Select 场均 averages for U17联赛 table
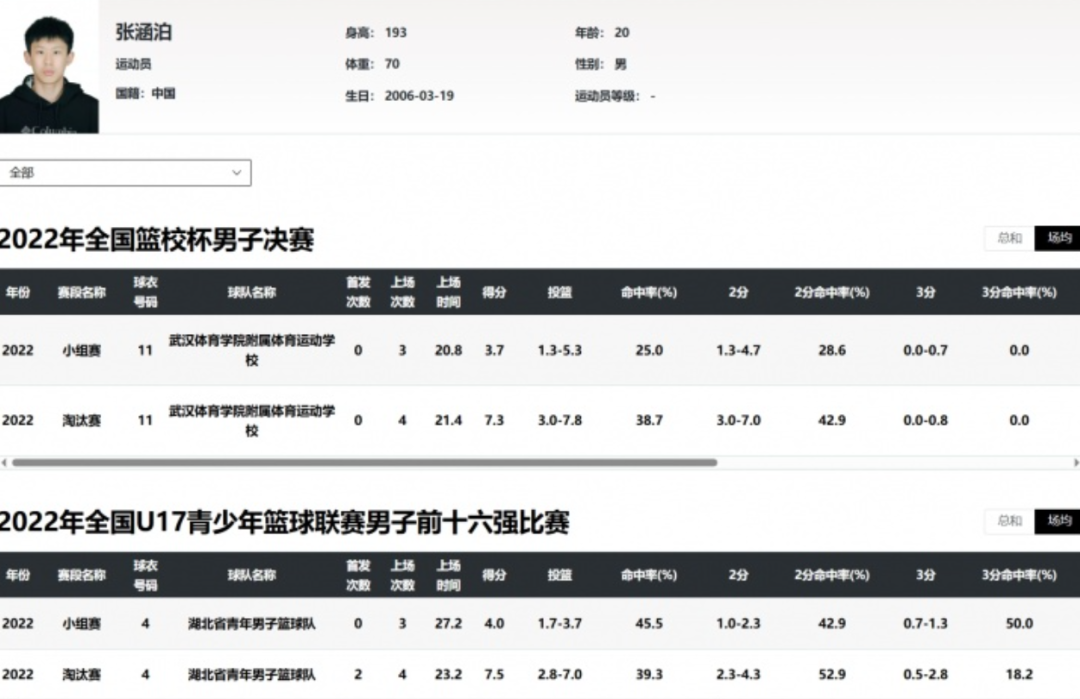This screenshot has height=699, width=1080. pos(1058,521)
